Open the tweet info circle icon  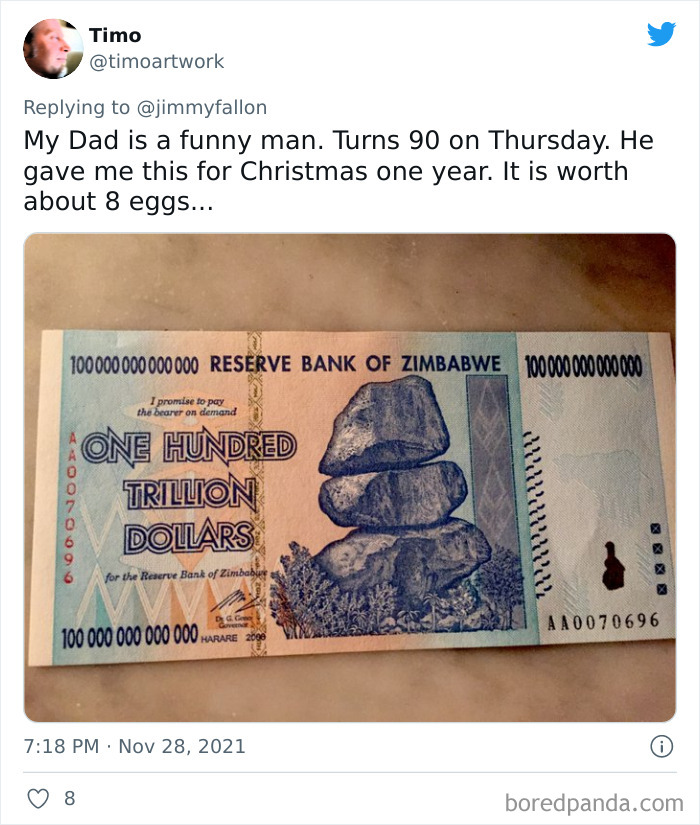tap(660, 746)
